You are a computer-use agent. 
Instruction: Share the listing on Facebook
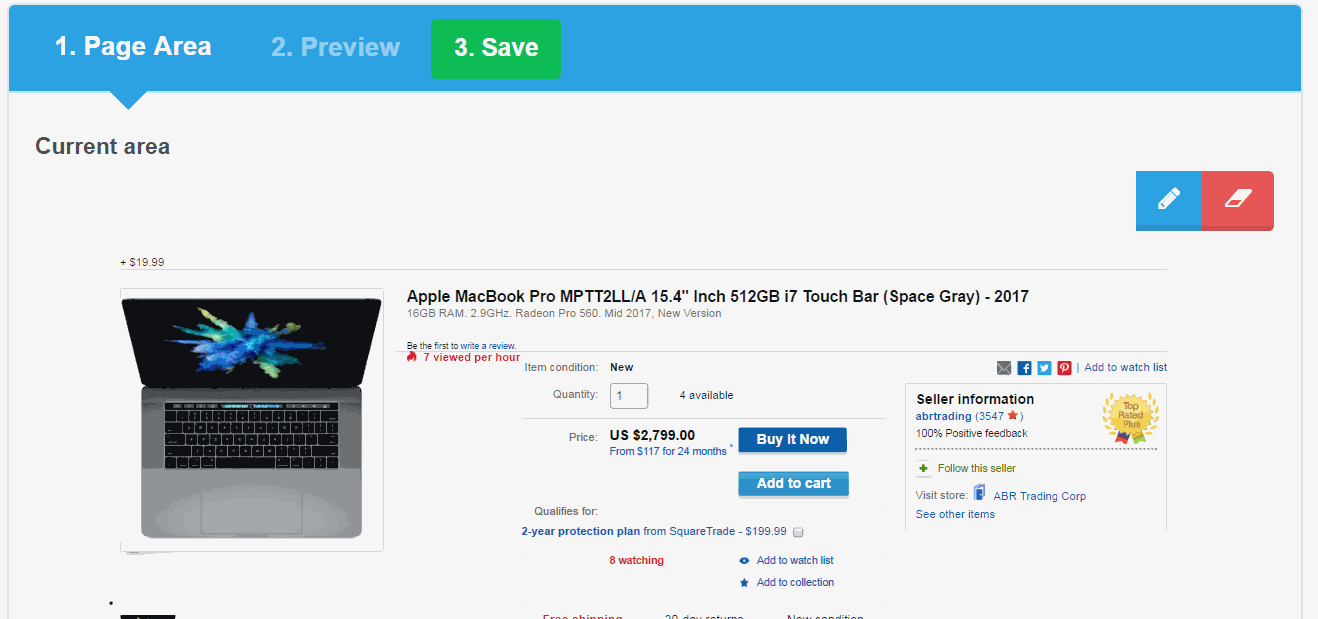(x=1024, y=368)
